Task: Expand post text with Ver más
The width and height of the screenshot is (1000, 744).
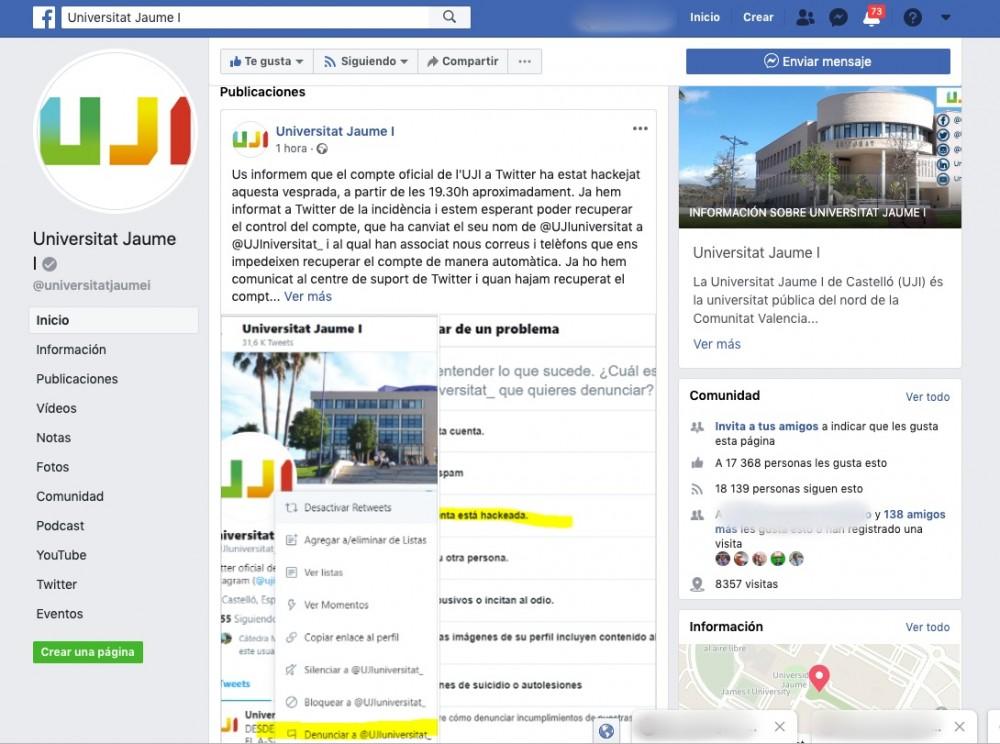Action: (x=308, y=297)
